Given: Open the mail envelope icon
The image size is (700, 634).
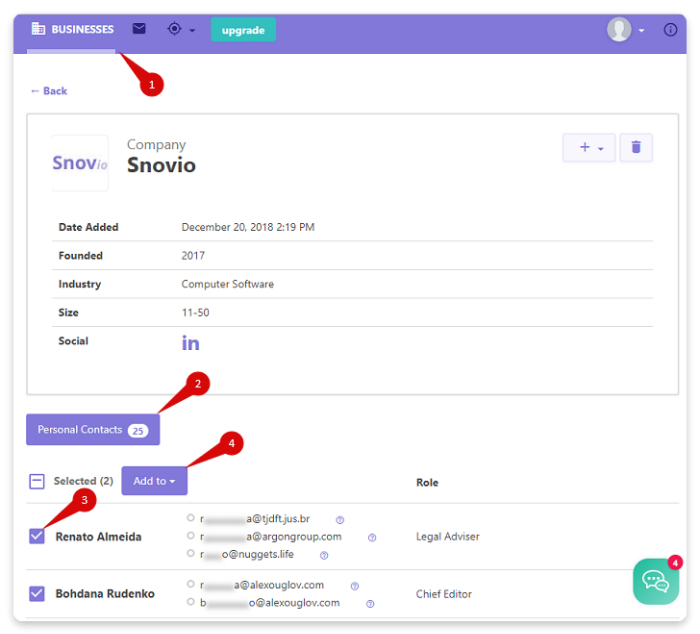Looking at the screenshot, I should pos(139,29).
